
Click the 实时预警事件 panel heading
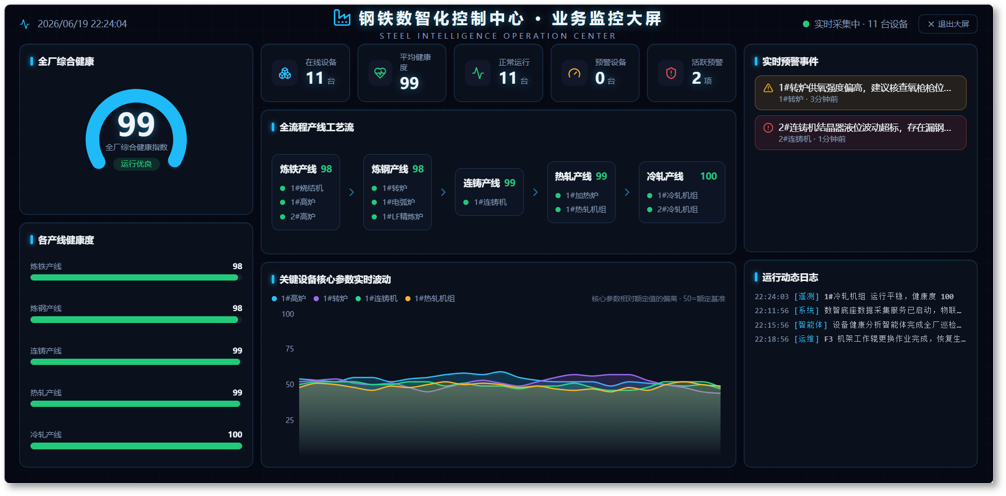[790, 62]
